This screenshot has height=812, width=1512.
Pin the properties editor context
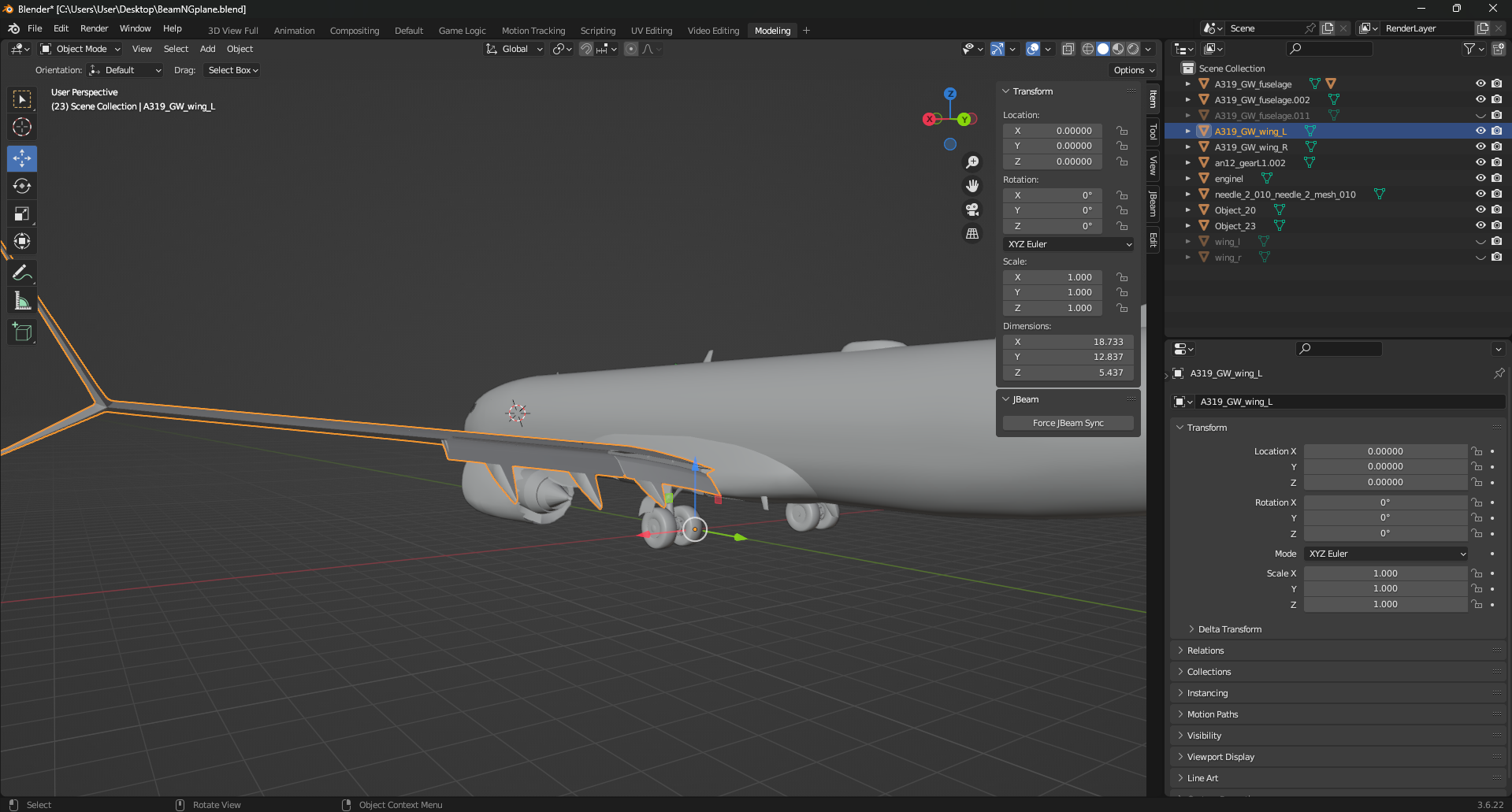pos(1499,373)
